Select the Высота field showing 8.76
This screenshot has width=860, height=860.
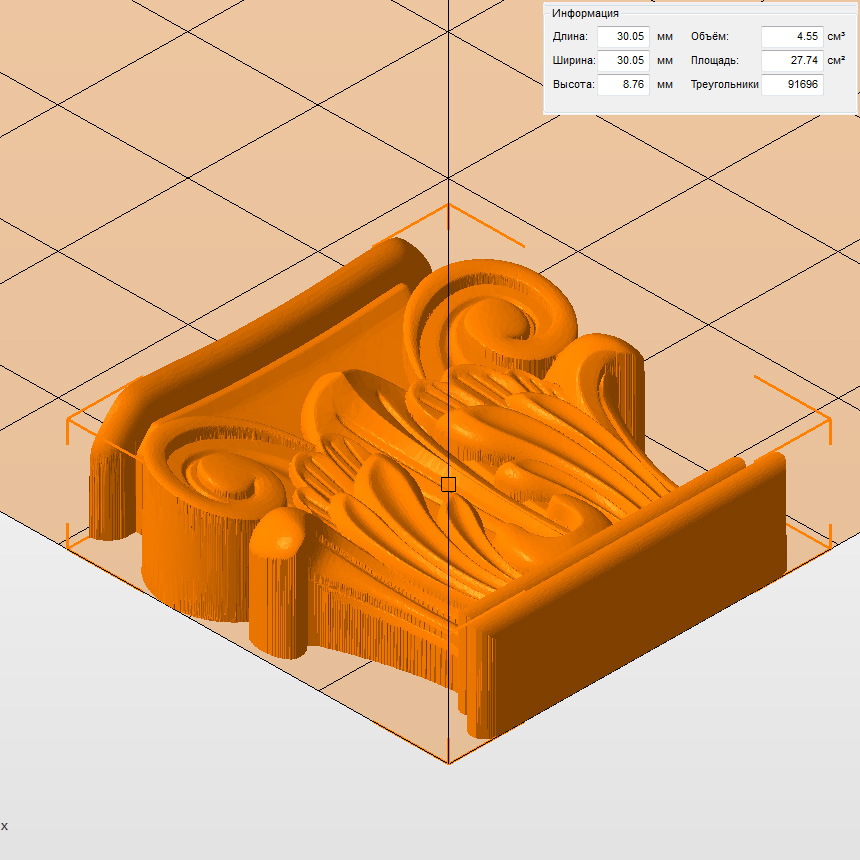pos(623,85)
